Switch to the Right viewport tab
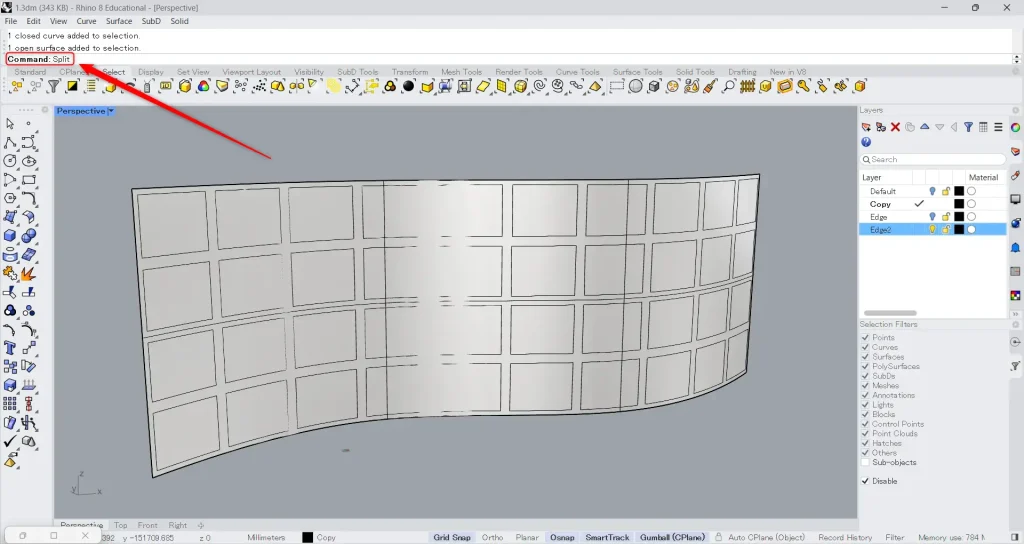The image size is (1024, 544). coord(178,525)
